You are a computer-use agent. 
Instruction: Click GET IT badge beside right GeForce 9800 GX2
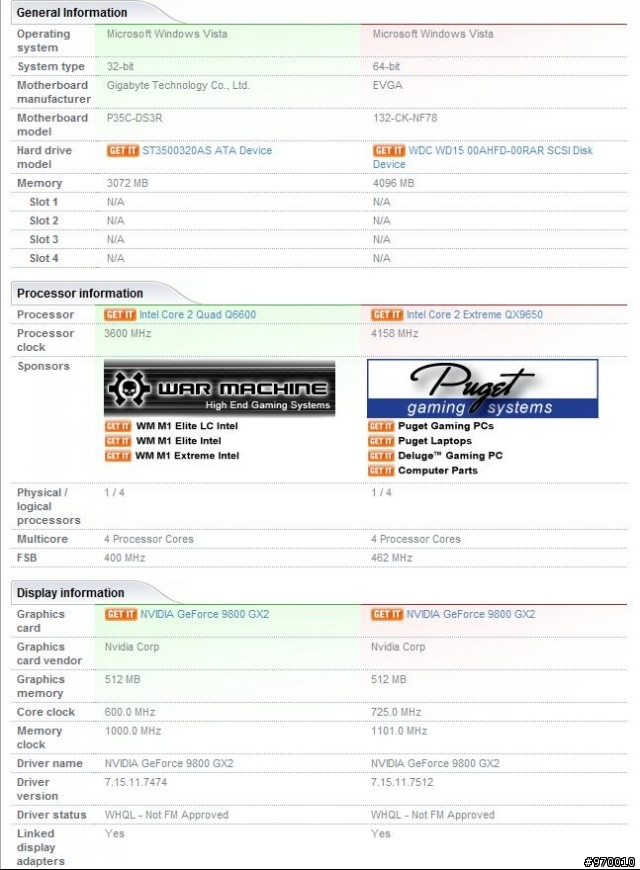[387, 614]
